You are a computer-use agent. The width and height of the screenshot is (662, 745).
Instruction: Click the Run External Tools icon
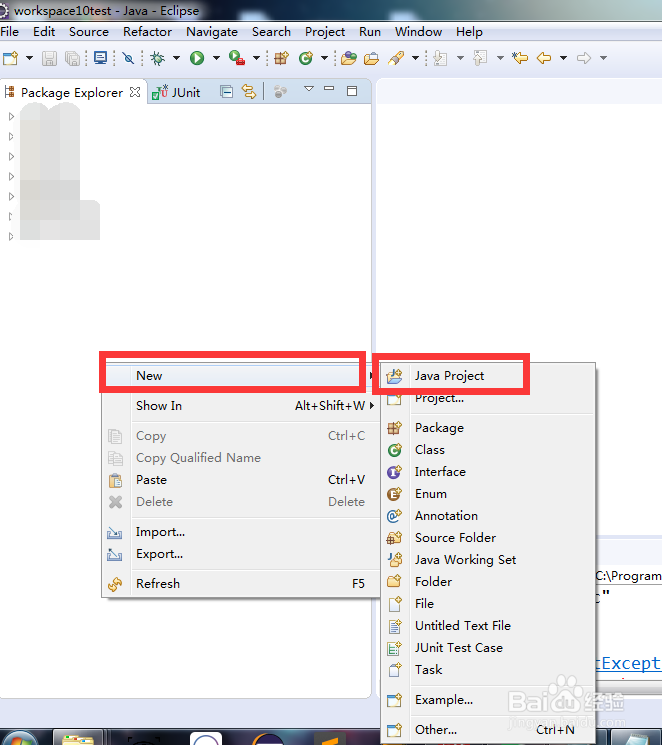click(x=237, y=58)
